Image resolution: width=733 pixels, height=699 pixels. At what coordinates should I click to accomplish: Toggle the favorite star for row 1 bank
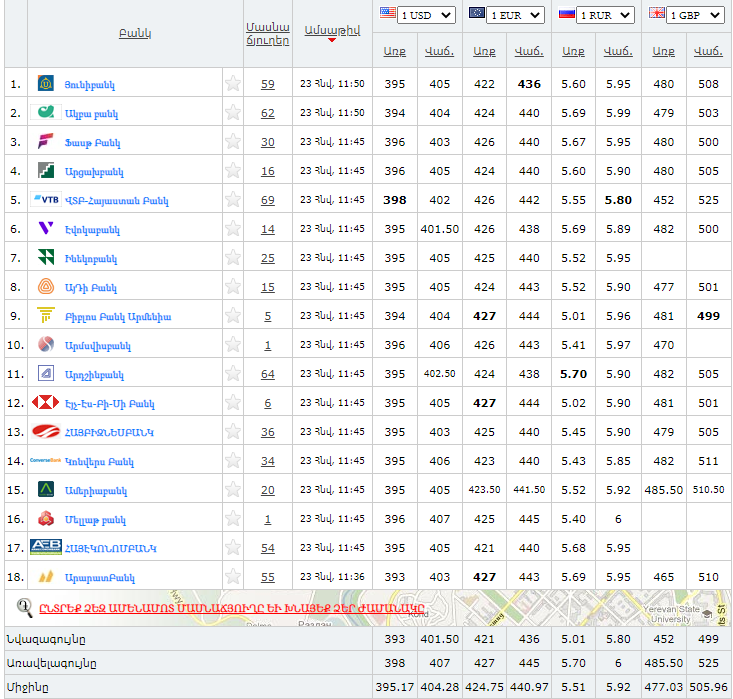tap(233, 84)
